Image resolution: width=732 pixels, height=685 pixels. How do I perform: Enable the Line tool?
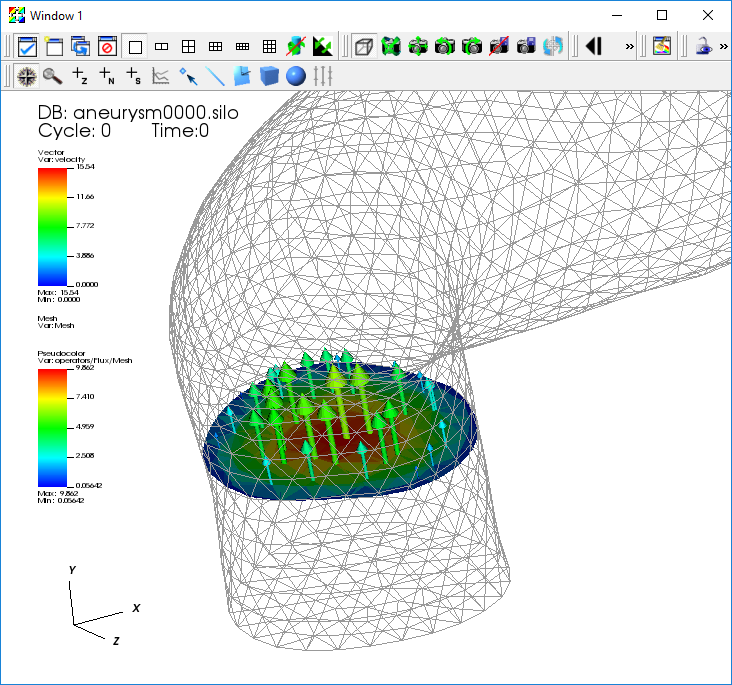coord(215,76)
